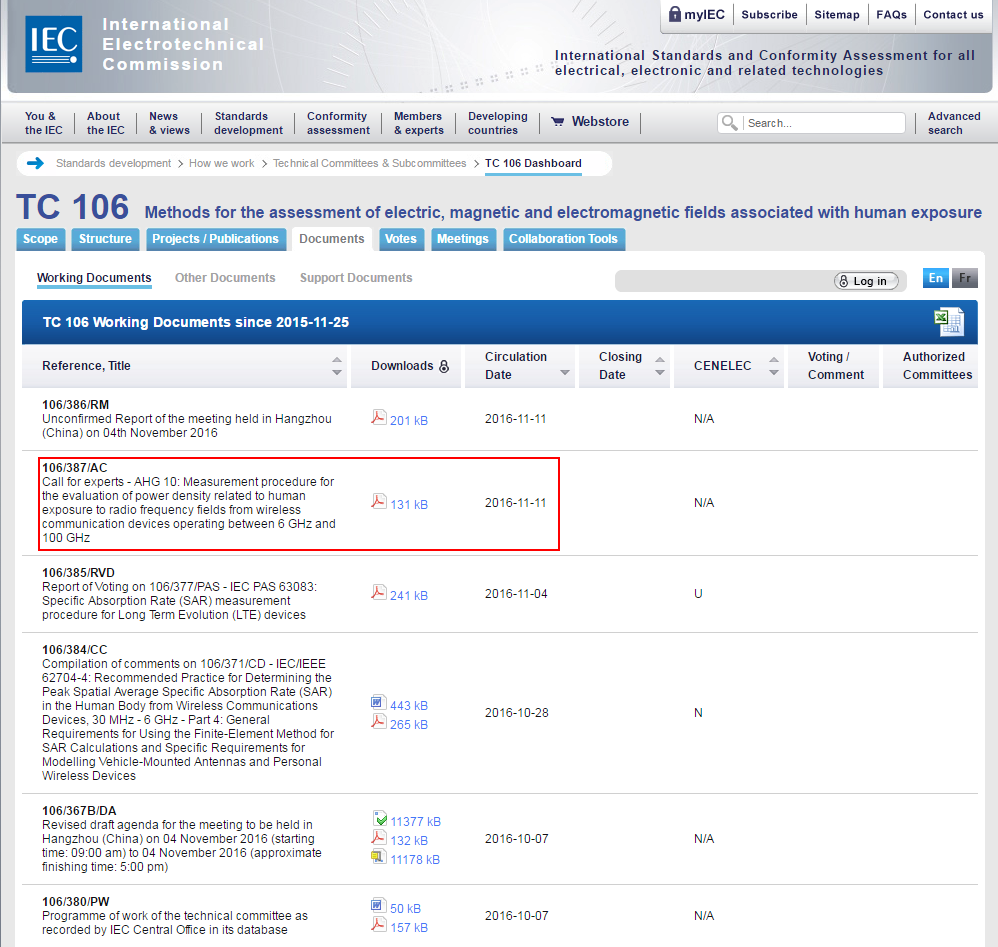
Task: Open About the IEC menu
Action: point(106,123)
